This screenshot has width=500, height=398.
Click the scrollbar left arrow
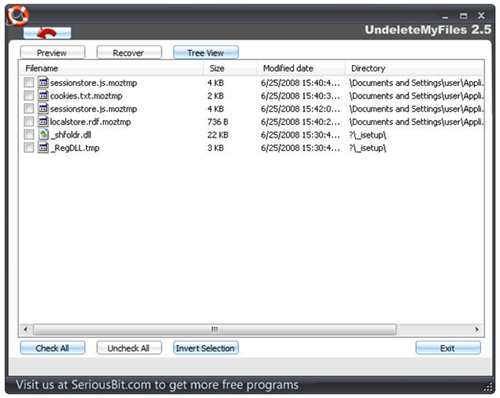26,329
